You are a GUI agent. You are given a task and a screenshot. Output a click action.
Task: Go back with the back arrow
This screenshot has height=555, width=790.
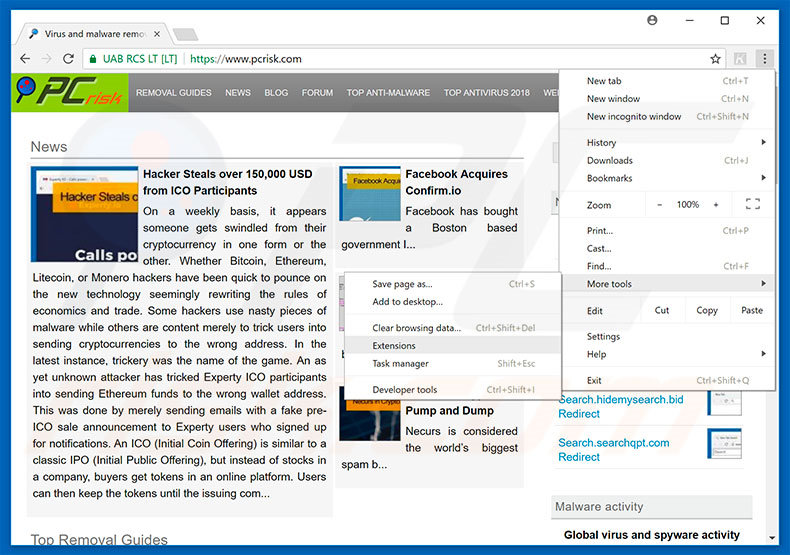(x=25, y=59)
